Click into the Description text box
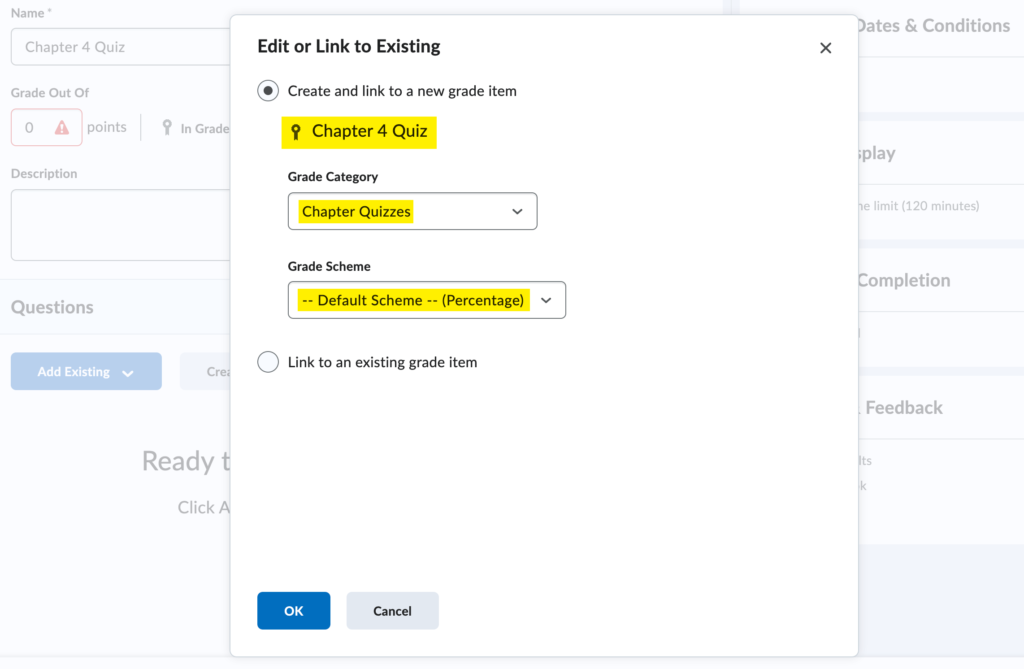Screen dimensions: 1024x669 tap(120, 225)
